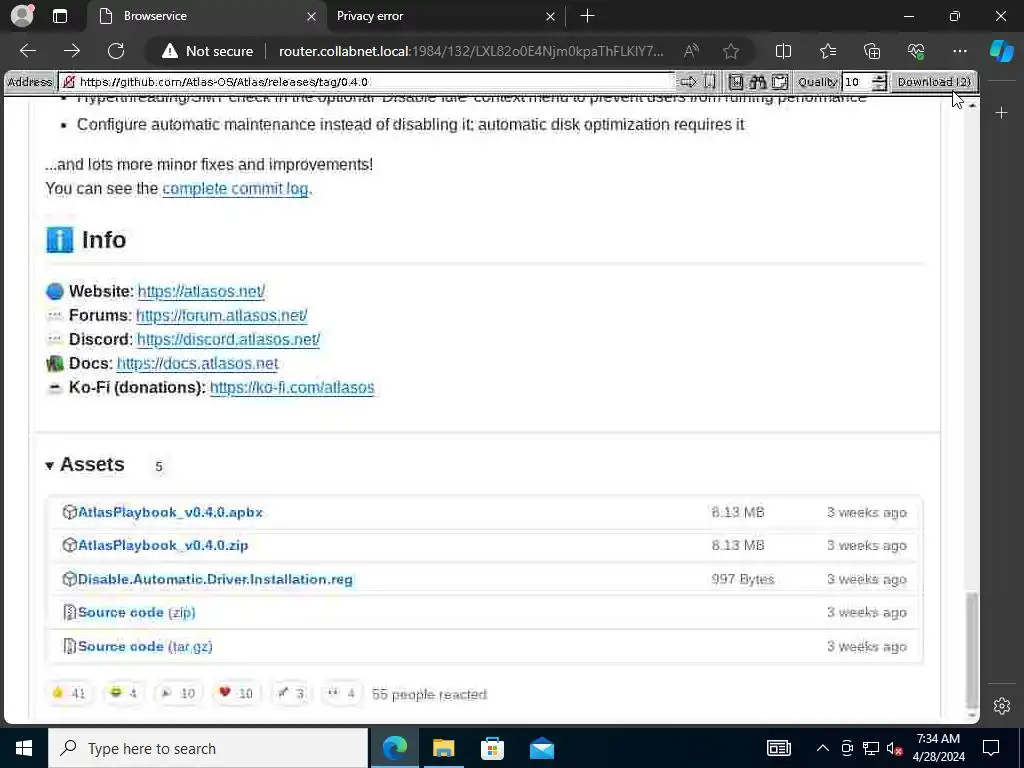Open Edge Collections icon

(x=872, y=51)
